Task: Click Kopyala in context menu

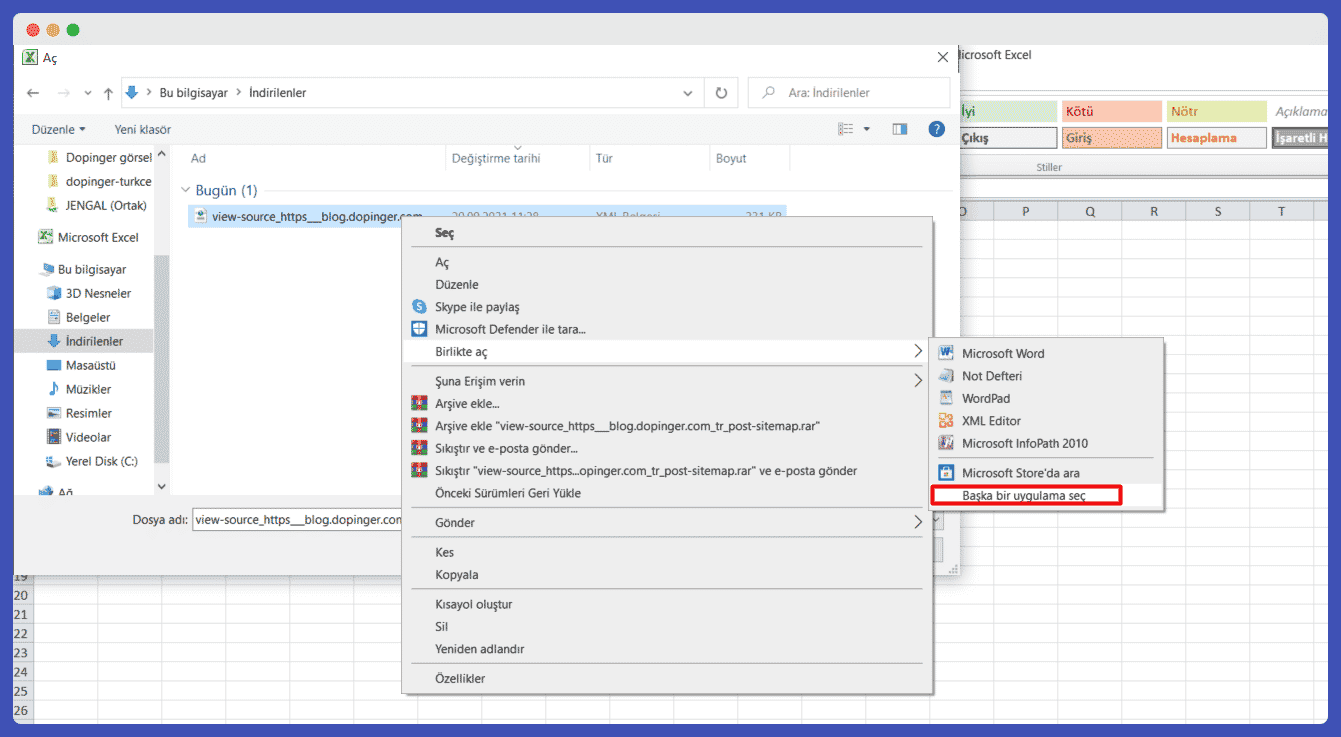Action: point(667,575)
